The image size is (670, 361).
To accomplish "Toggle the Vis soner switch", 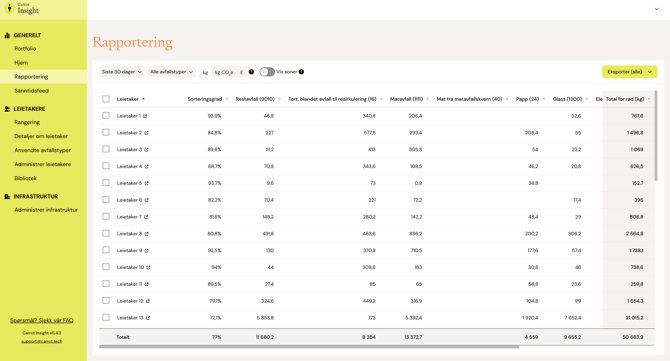I will (267, 72).
